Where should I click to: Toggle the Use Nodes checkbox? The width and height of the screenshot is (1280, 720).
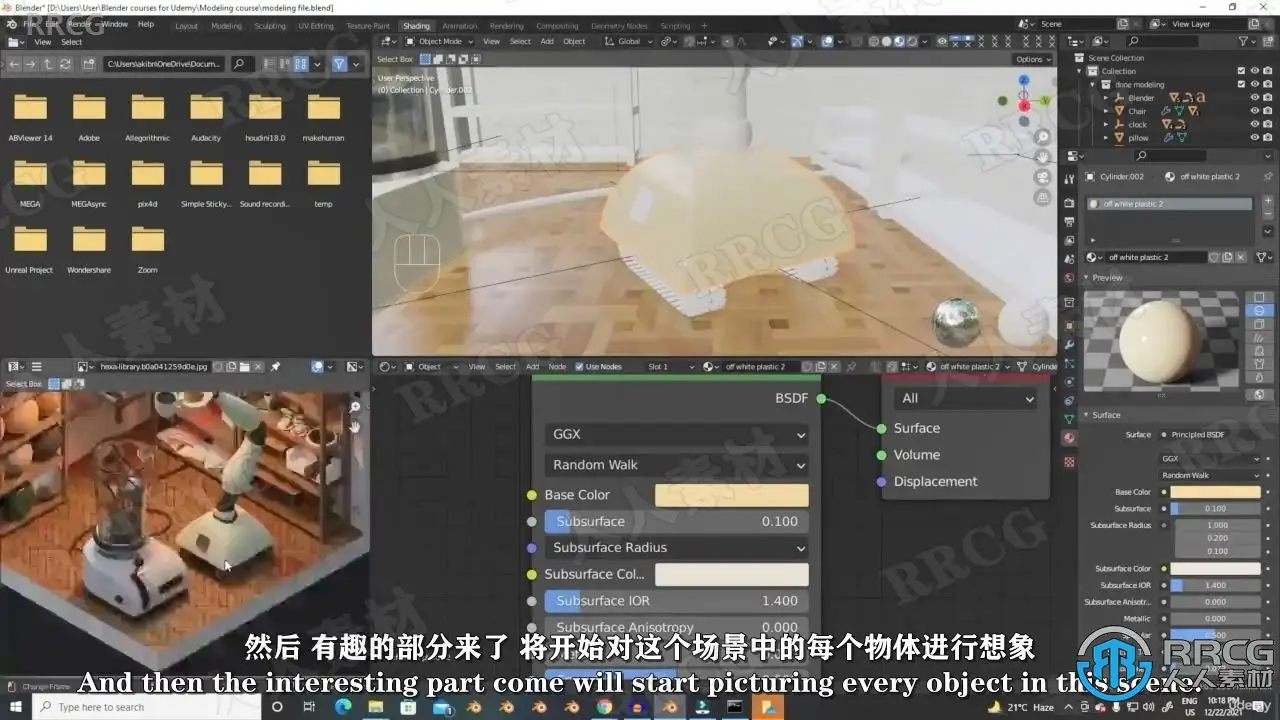[x=579, y=367]
